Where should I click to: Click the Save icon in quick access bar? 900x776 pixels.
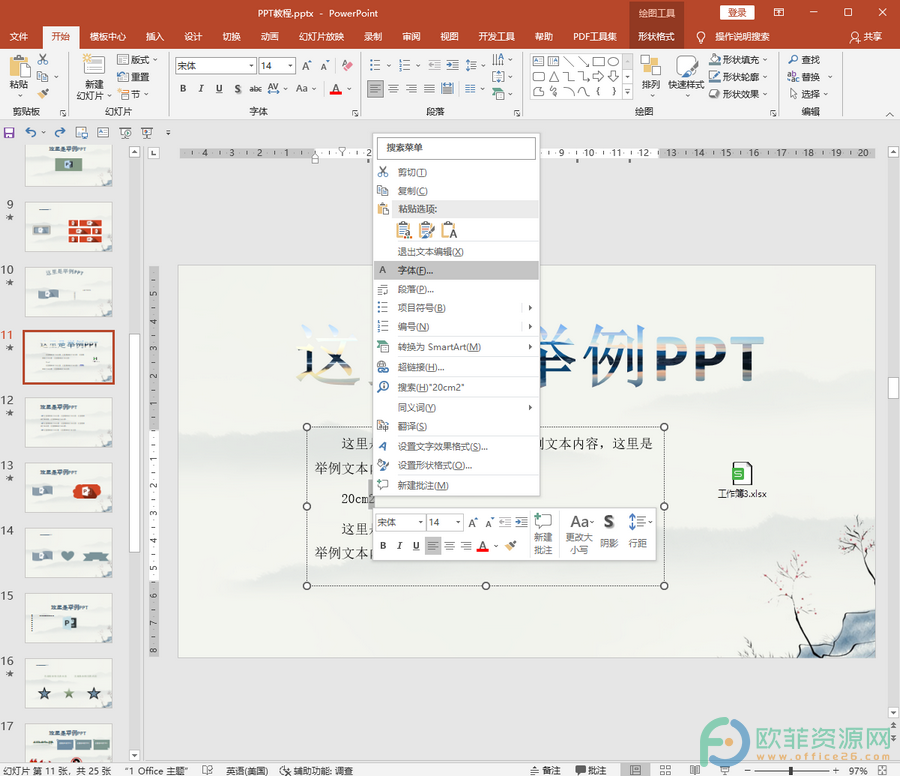click(x=9, y=133)
